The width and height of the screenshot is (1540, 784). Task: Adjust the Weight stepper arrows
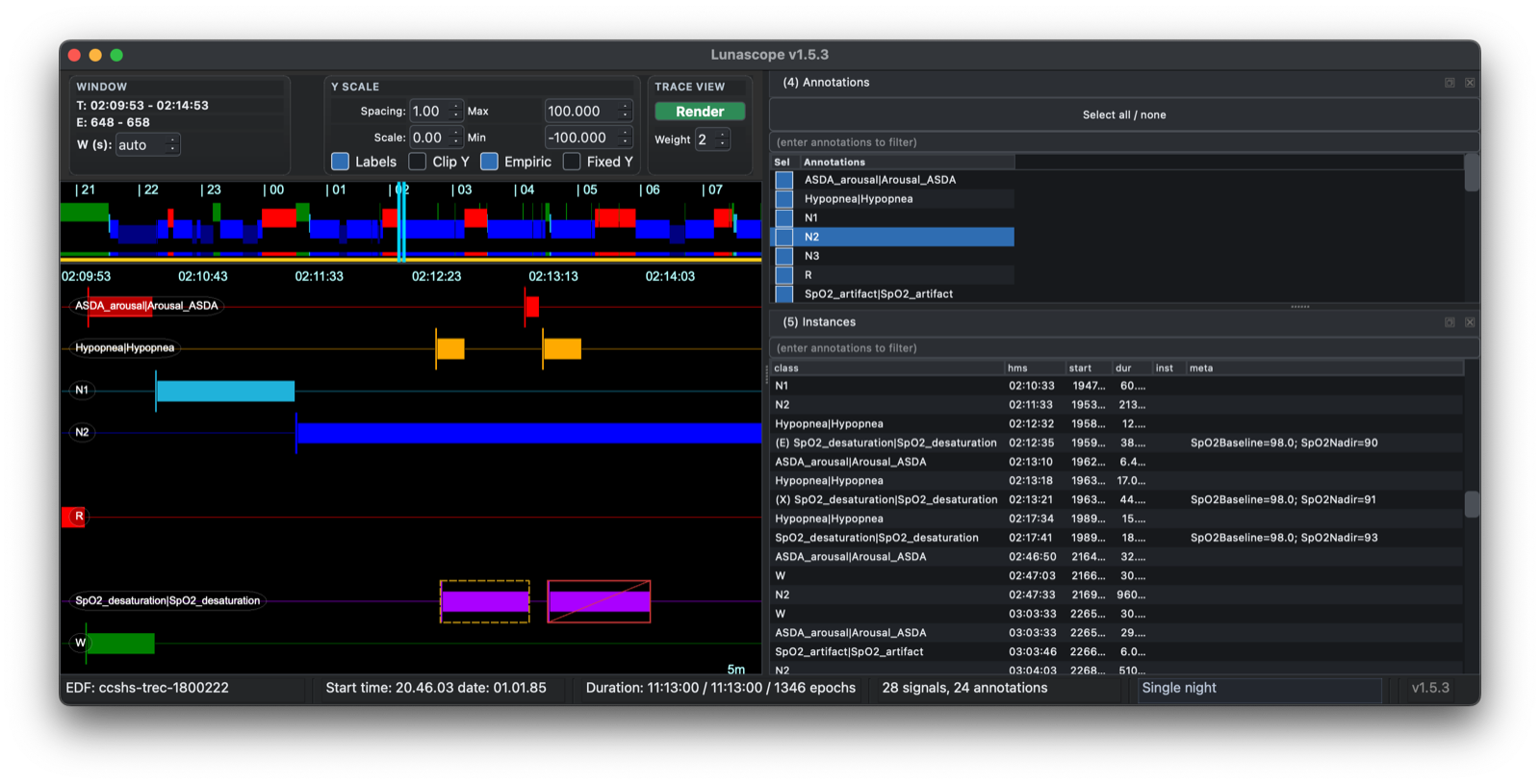coord(723,139)
